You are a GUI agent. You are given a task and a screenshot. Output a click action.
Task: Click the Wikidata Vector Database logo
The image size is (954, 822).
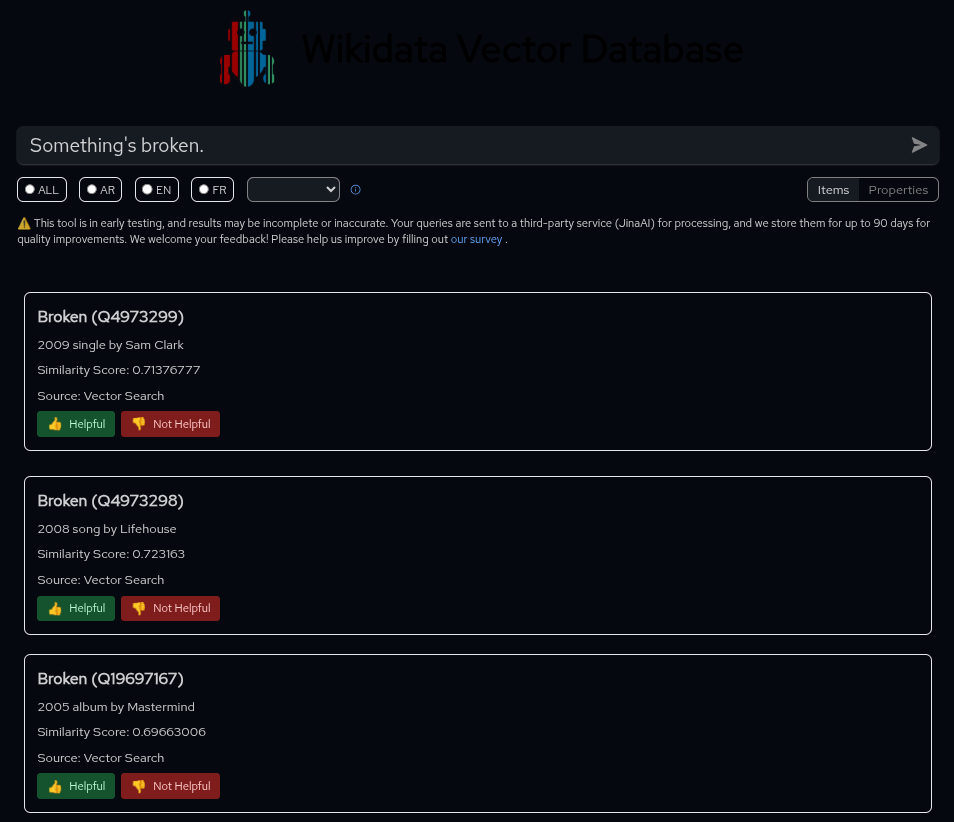click(x=247, y=49)
